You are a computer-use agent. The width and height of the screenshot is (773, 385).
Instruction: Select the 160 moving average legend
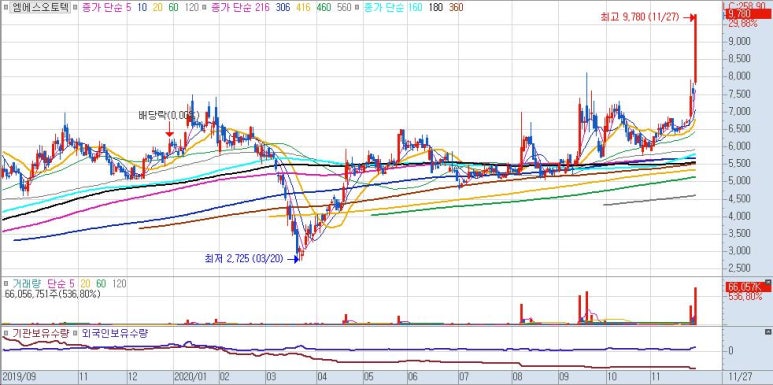416,8
